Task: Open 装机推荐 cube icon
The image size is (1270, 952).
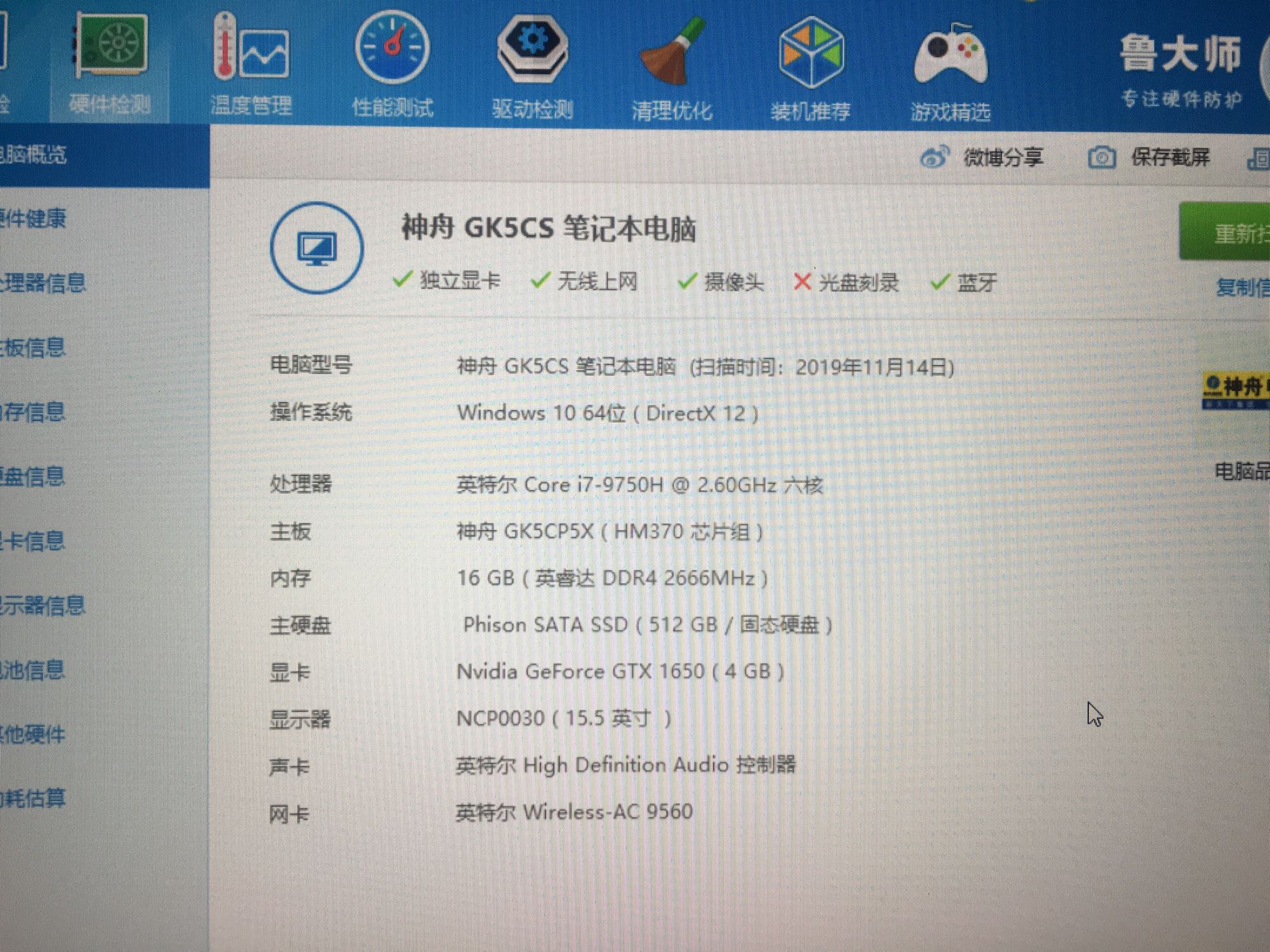Action: (x=811, y=53)
